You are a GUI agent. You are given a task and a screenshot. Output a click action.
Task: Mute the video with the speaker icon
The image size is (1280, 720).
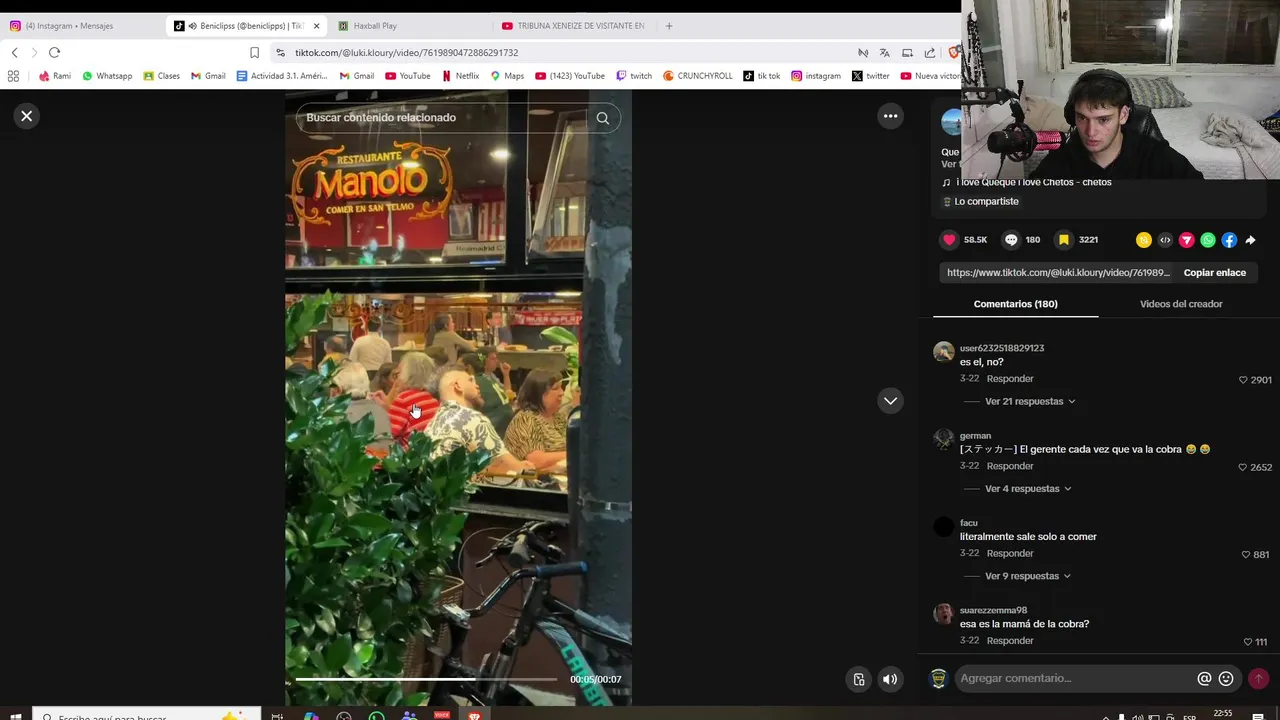(x=889, y=680)
